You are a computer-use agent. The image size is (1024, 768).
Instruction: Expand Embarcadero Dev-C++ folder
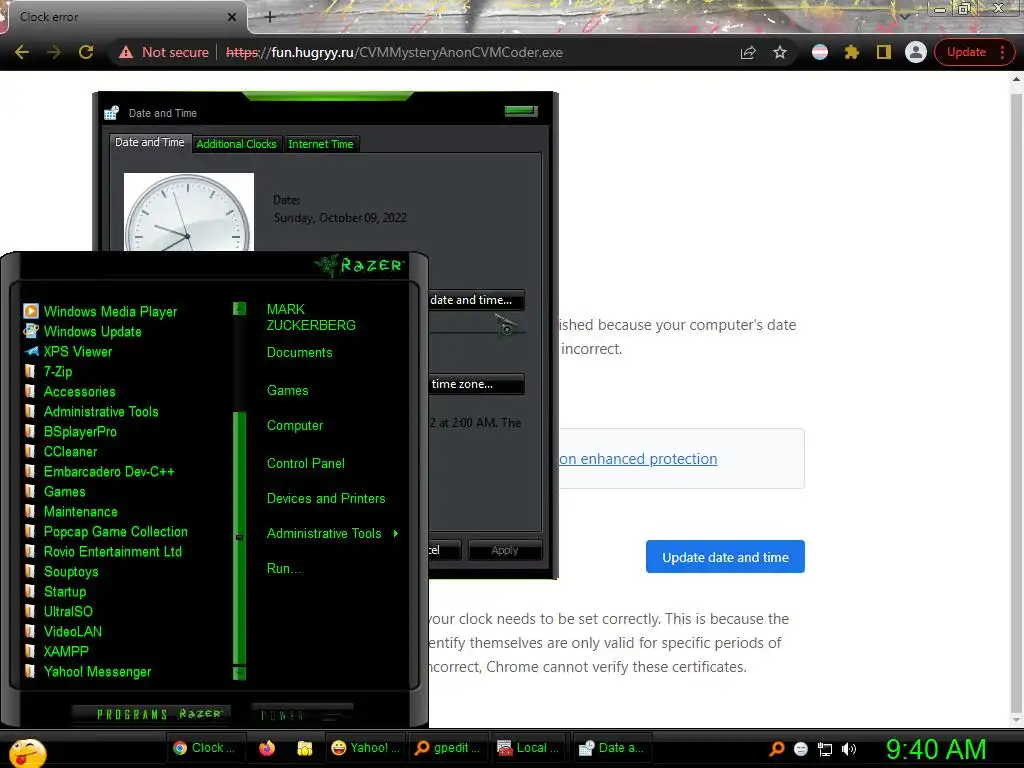coord(99,472)
